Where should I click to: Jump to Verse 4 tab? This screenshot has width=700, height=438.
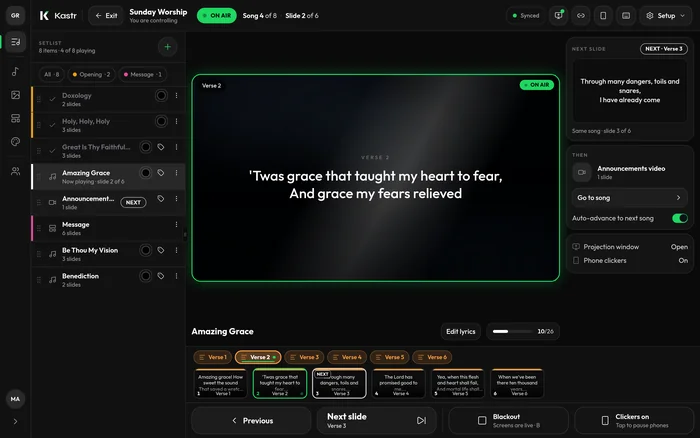347,357
